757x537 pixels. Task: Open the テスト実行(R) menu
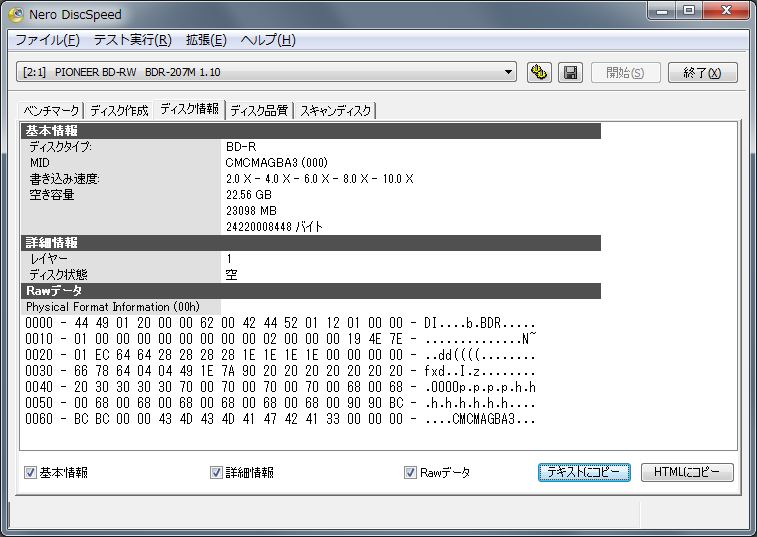click(133, 40)
